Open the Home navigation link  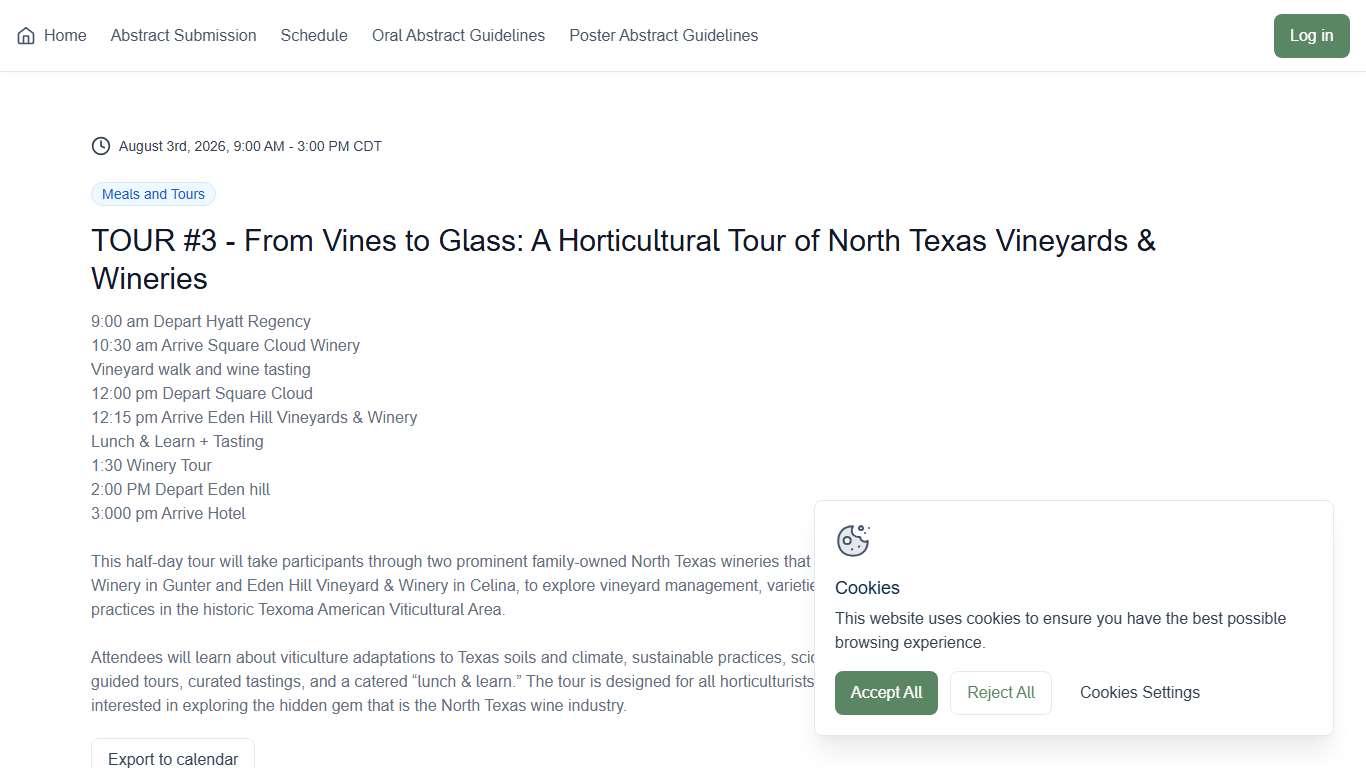65,36
